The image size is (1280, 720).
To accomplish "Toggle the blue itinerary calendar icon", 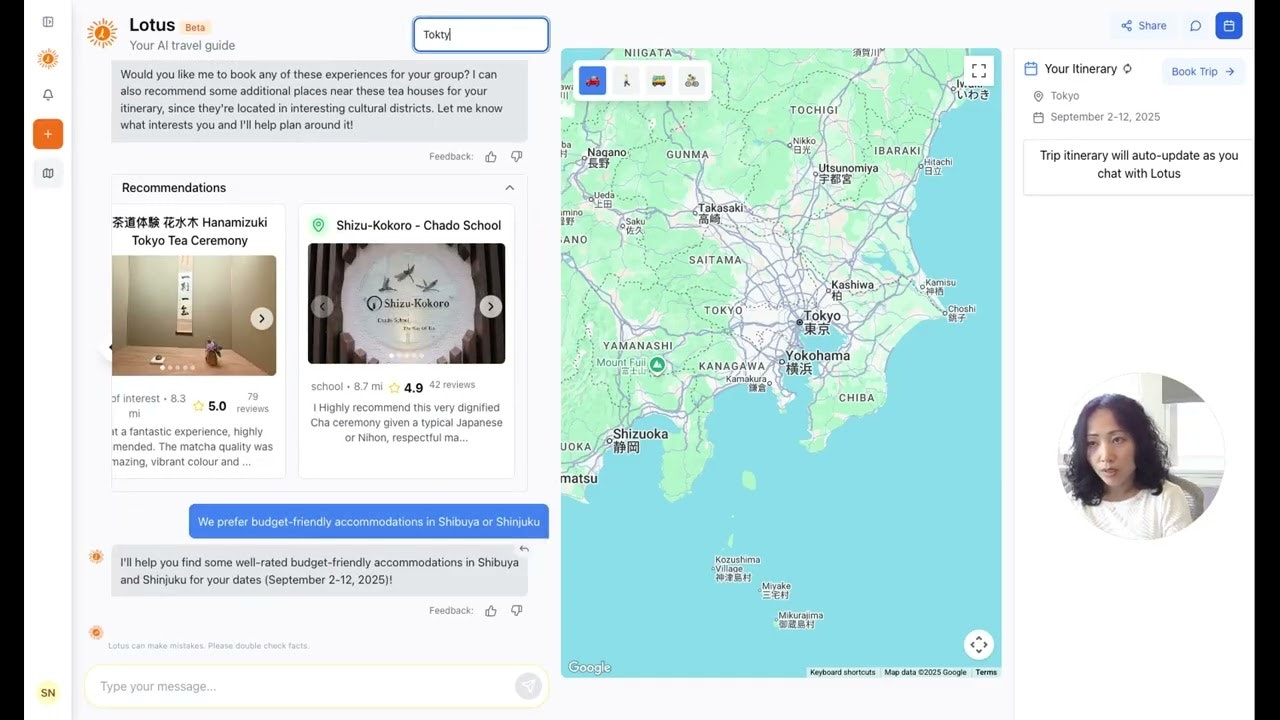I will click(x=1229, y=26).
